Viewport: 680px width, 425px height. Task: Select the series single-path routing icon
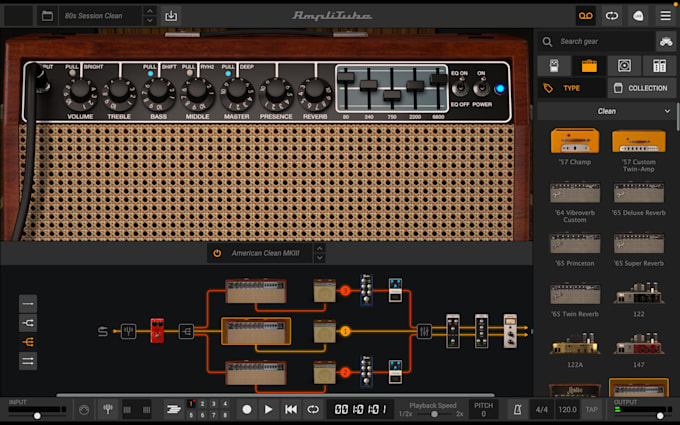tap(28, 304)
